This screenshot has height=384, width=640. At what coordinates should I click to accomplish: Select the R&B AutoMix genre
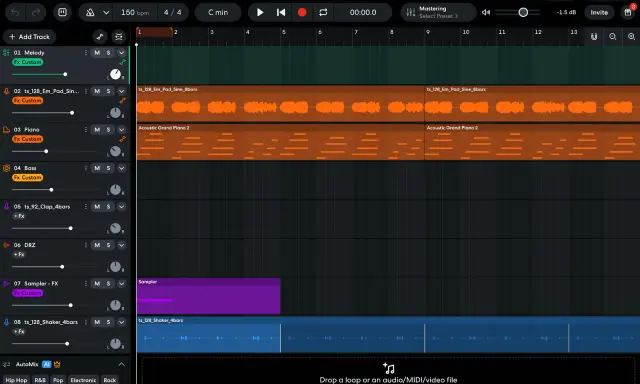(40, 380)
